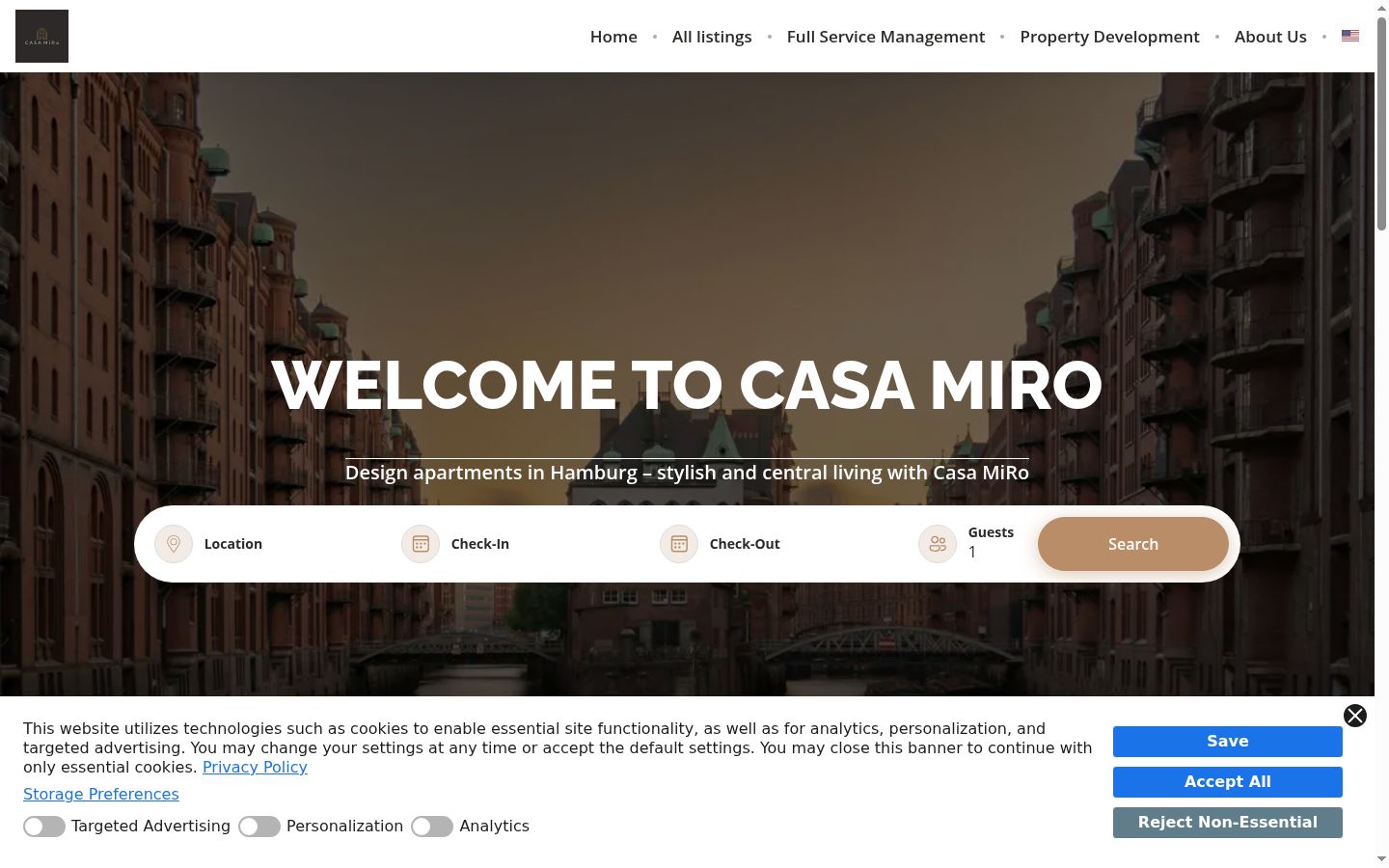Click the Guests people icon
Image resolution: width=1389 pixels, height=868 pixels.
(938, 544)
